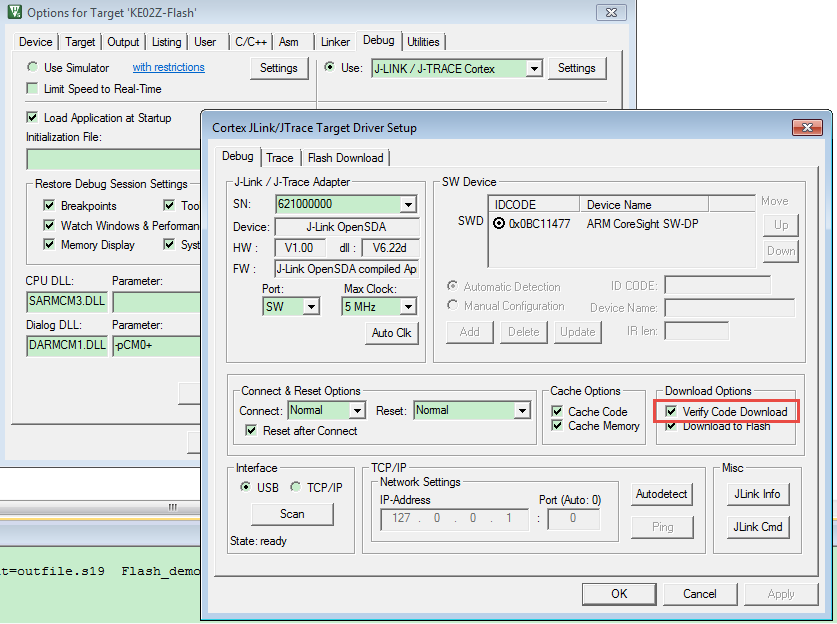Disable Cache Code option
Screen dimensions: 837x624
pyautogui.click(x=557, y=412)
